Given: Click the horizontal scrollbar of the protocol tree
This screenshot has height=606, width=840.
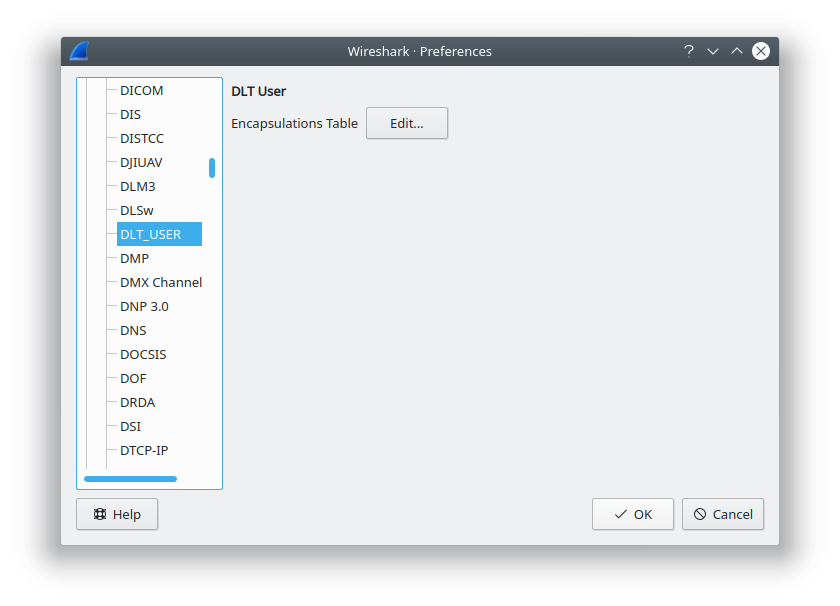Looking at the screenshot, I should tap(130, 479).
